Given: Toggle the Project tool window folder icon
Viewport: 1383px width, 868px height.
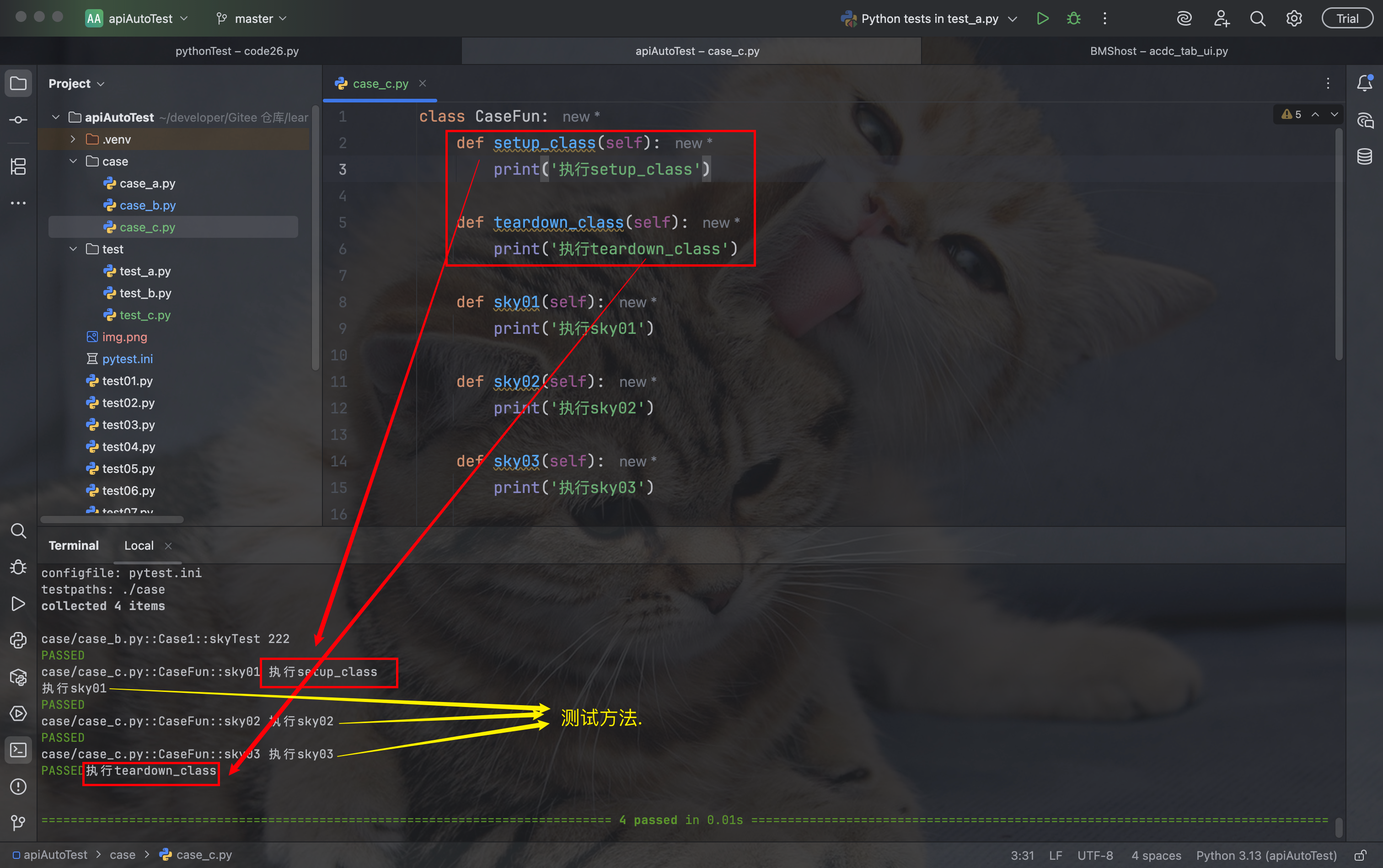Looking at the screenshot, I should tap(18, 84).
